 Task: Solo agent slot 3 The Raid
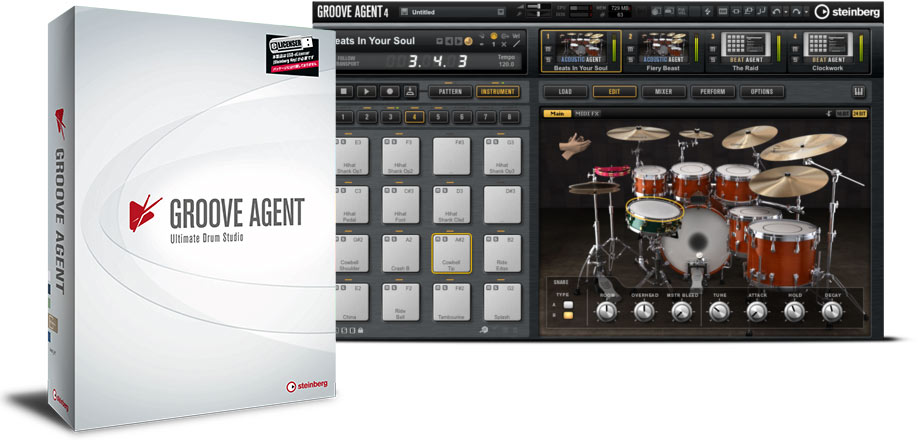(713, 60)
